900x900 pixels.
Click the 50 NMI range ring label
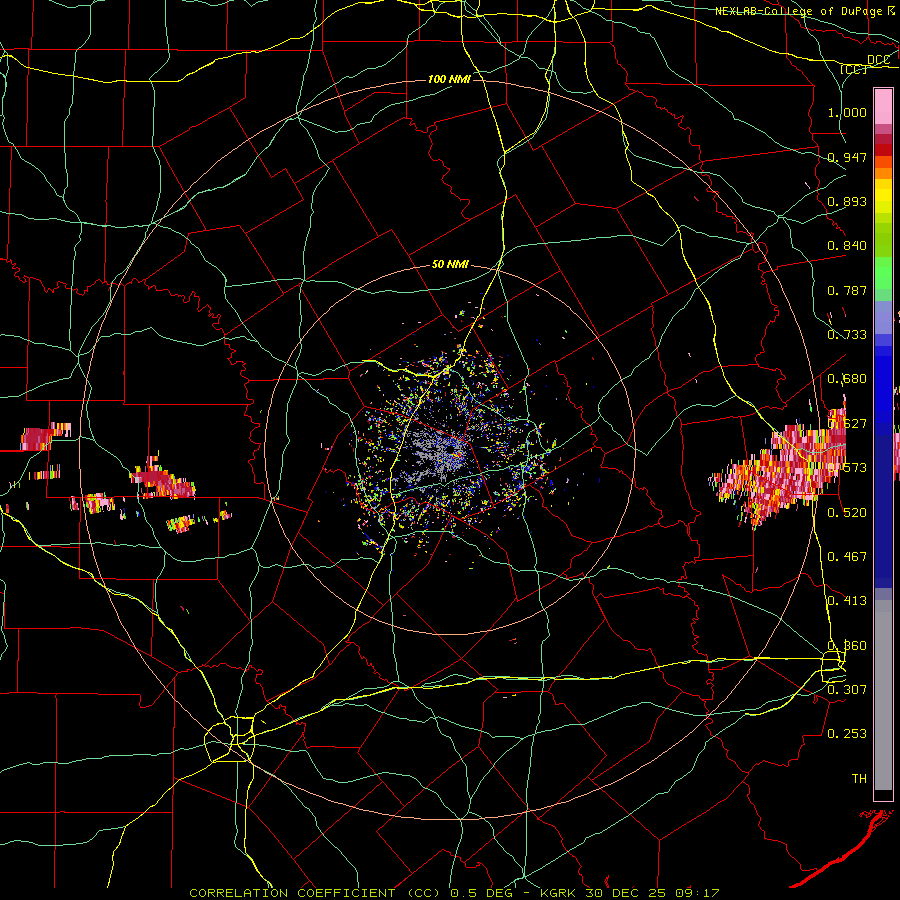pos(450,264)
